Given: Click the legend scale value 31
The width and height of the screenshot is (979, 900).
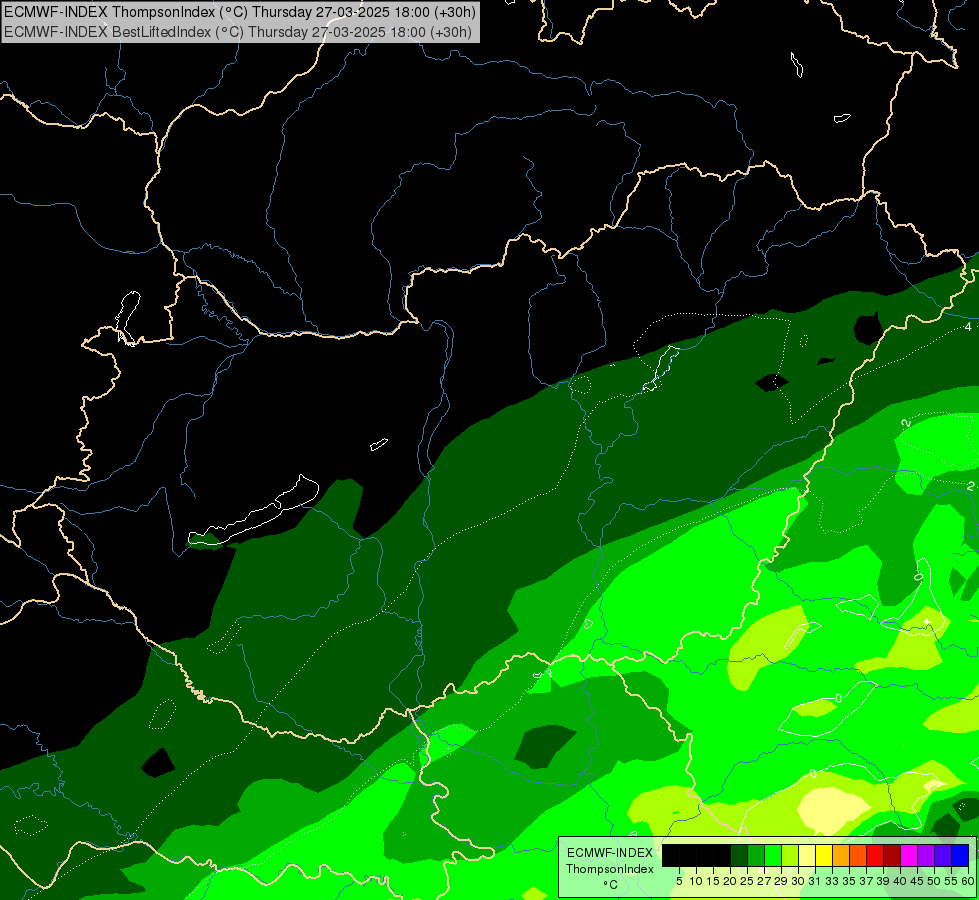Looking at the screenshot, I should 815,881.
